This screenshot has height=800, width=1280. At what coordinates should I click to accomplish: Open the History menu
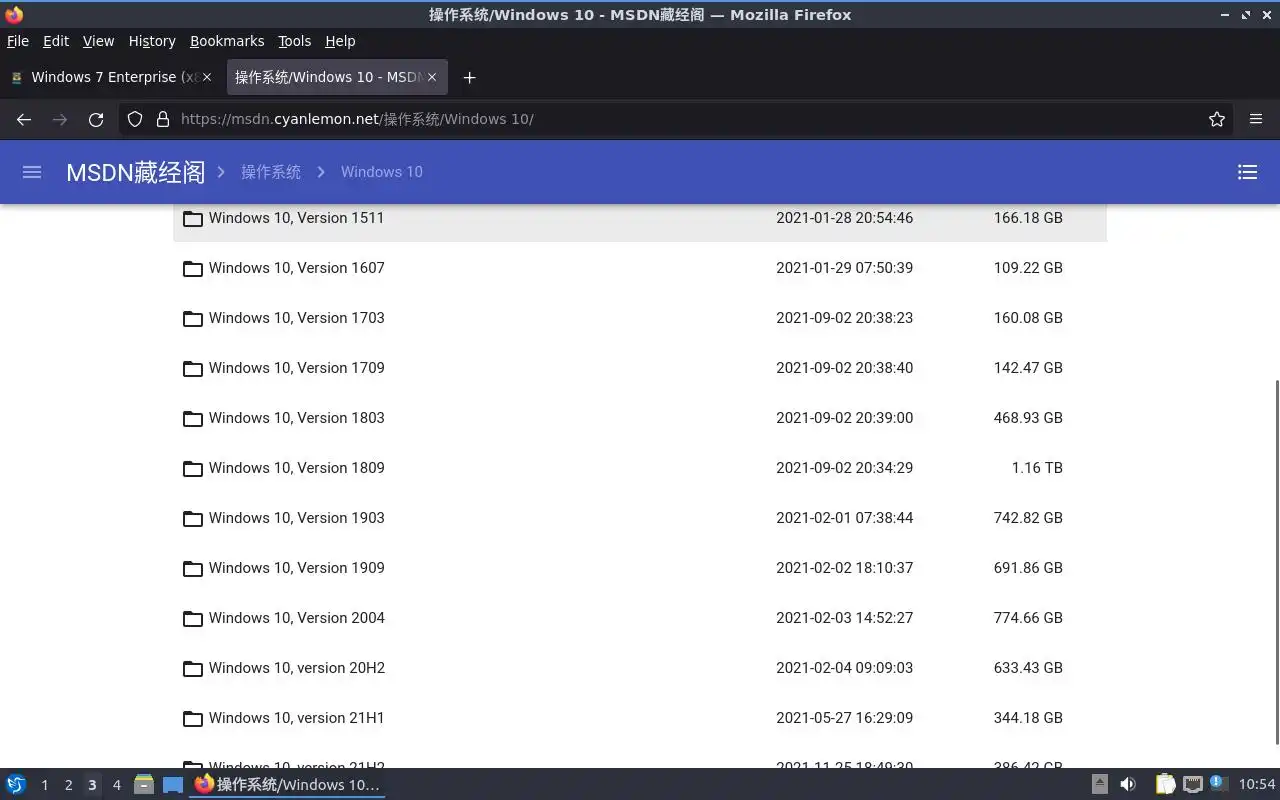[x=152, y=41]
